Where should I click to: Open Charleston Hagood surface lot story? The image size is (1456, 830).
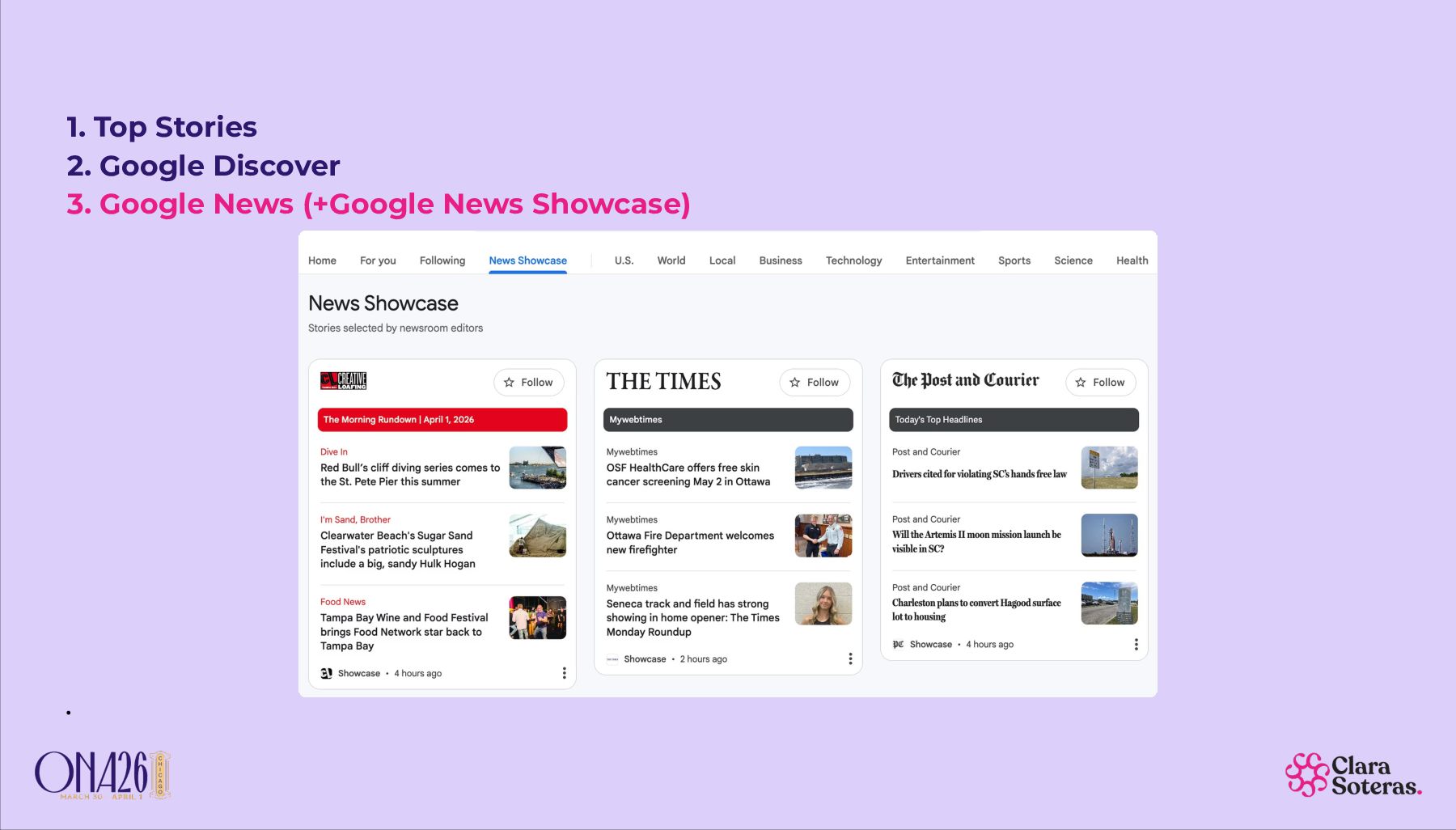[976, 610]
